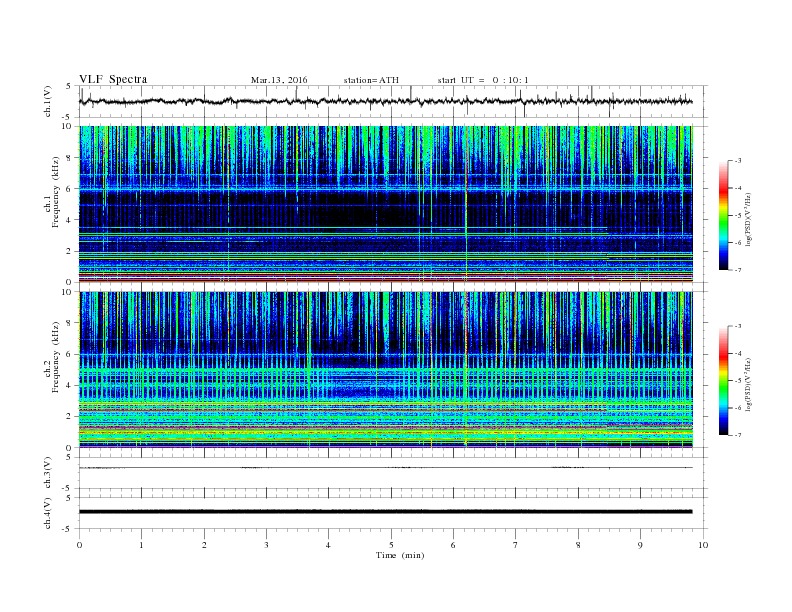The height and width of the screenshot is (612, 792).
Task: Click the "ch.1(V)" waveform axis label
Action: pos(47,101)
